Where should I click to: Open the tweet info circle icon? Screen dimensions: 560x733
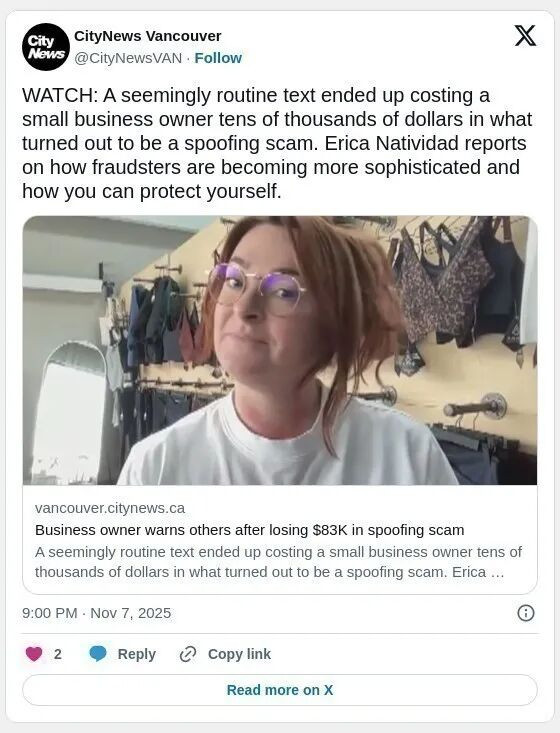pyautogui.click(x=526, y=613)
